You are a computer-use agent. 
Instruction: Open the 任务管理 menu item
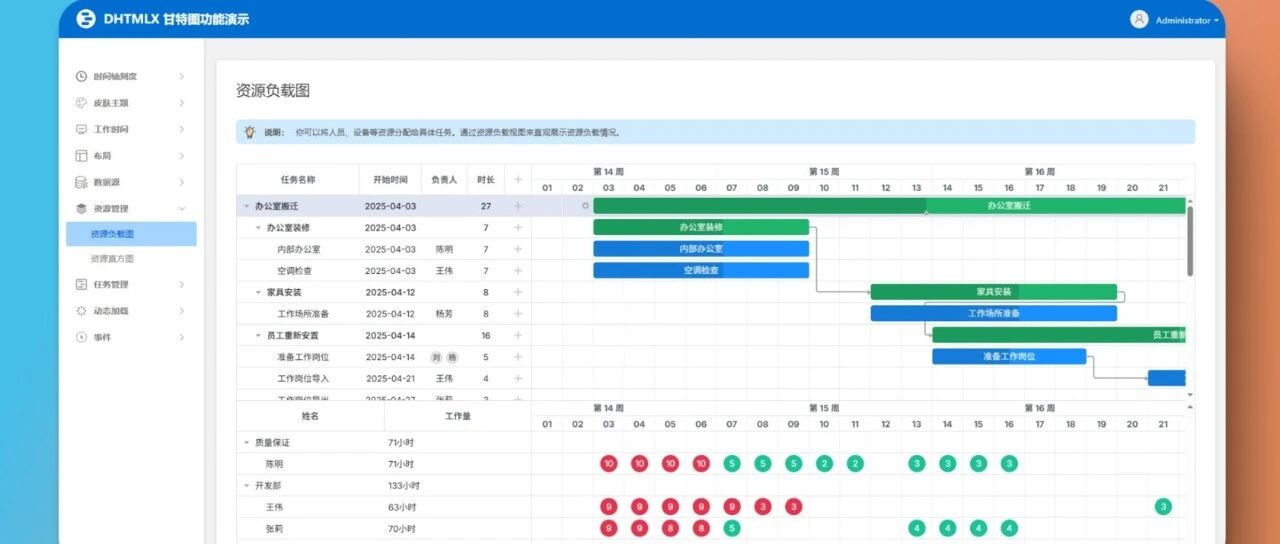[131, 284]
